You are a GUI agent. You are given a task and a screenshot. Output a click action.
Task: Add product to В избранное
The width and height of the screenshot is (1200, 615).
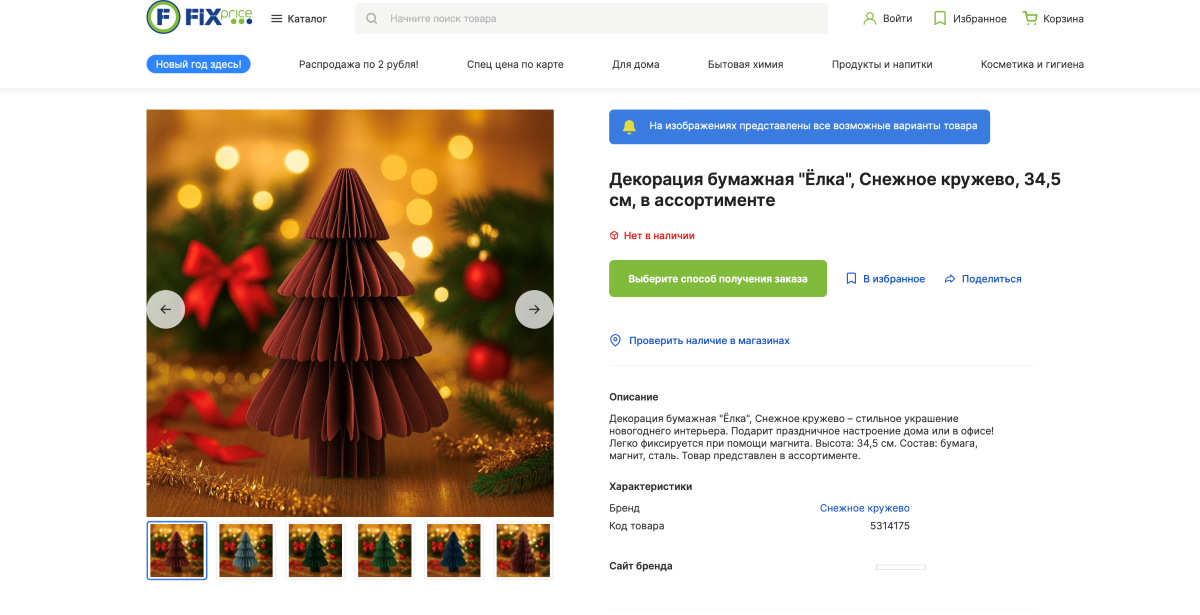(x=885, y=279)
